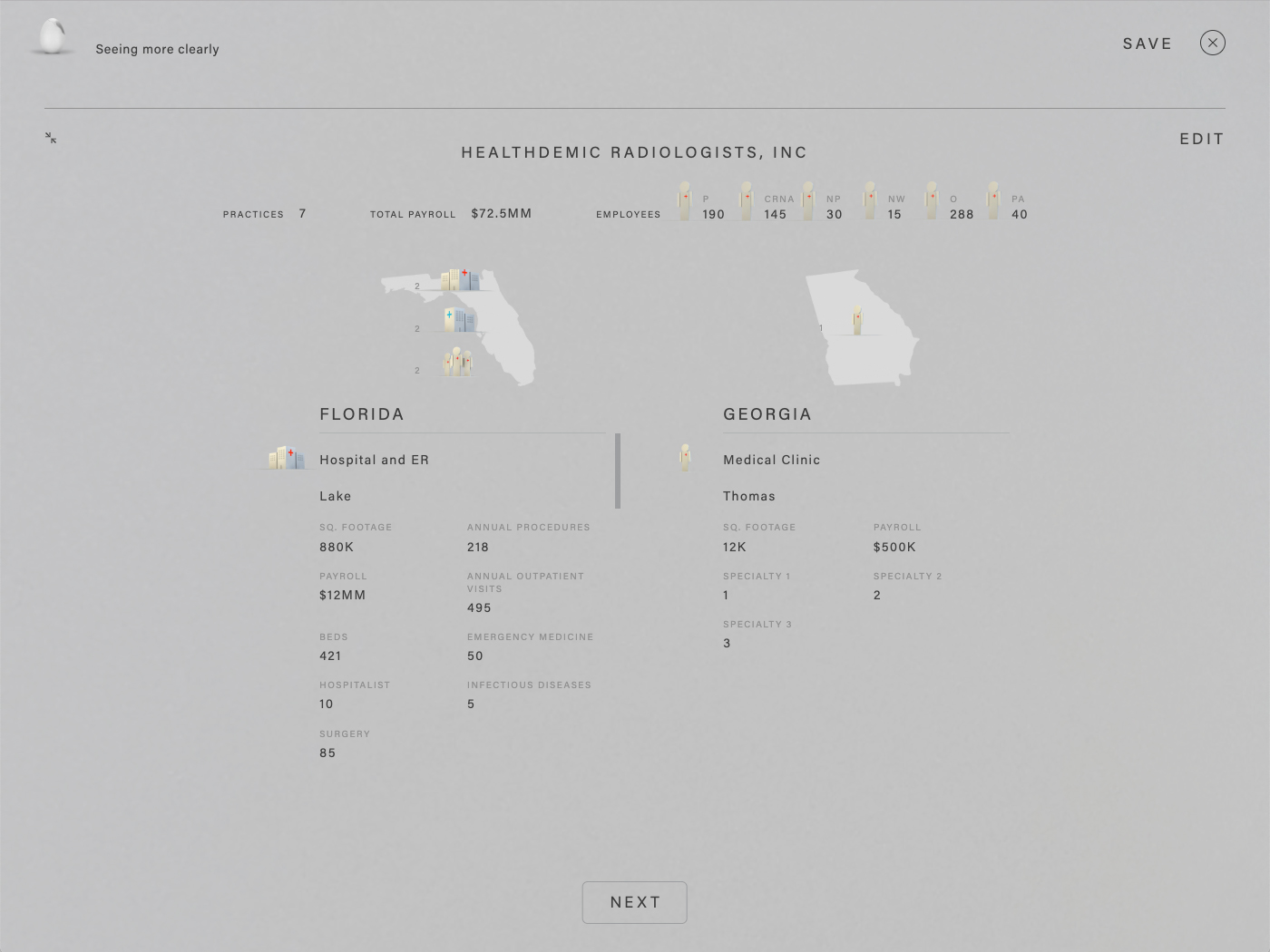Viewport: 1270px width, 952px height.
Task: Click the infectious diseases value 5
Action: tap(471, 704)
